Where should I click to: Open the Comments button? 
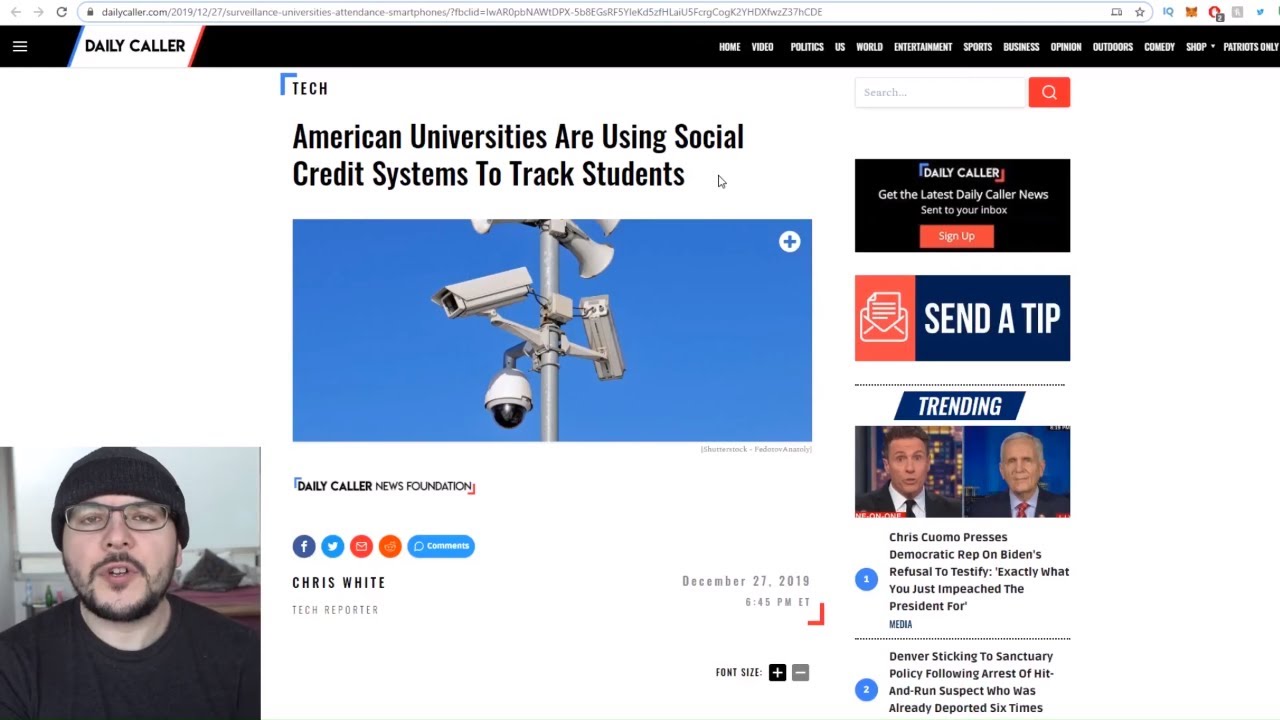click(x=441, y=546)
